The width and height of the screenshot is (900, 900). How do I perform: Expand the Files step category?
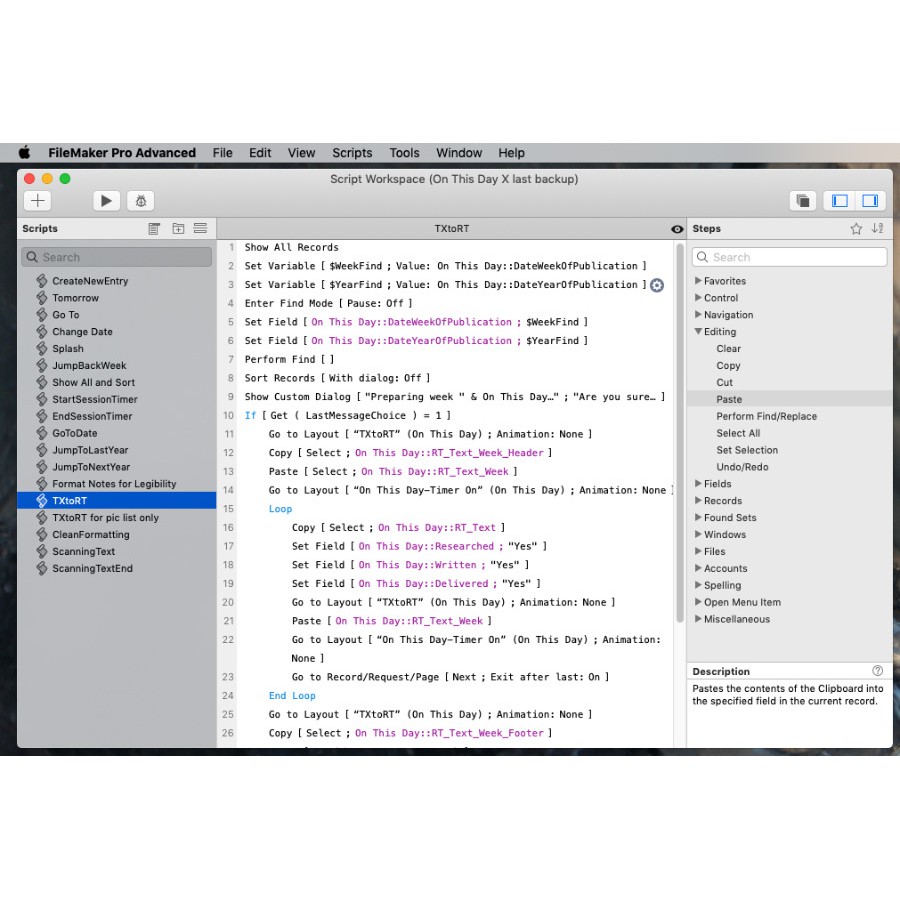[698, 551]
